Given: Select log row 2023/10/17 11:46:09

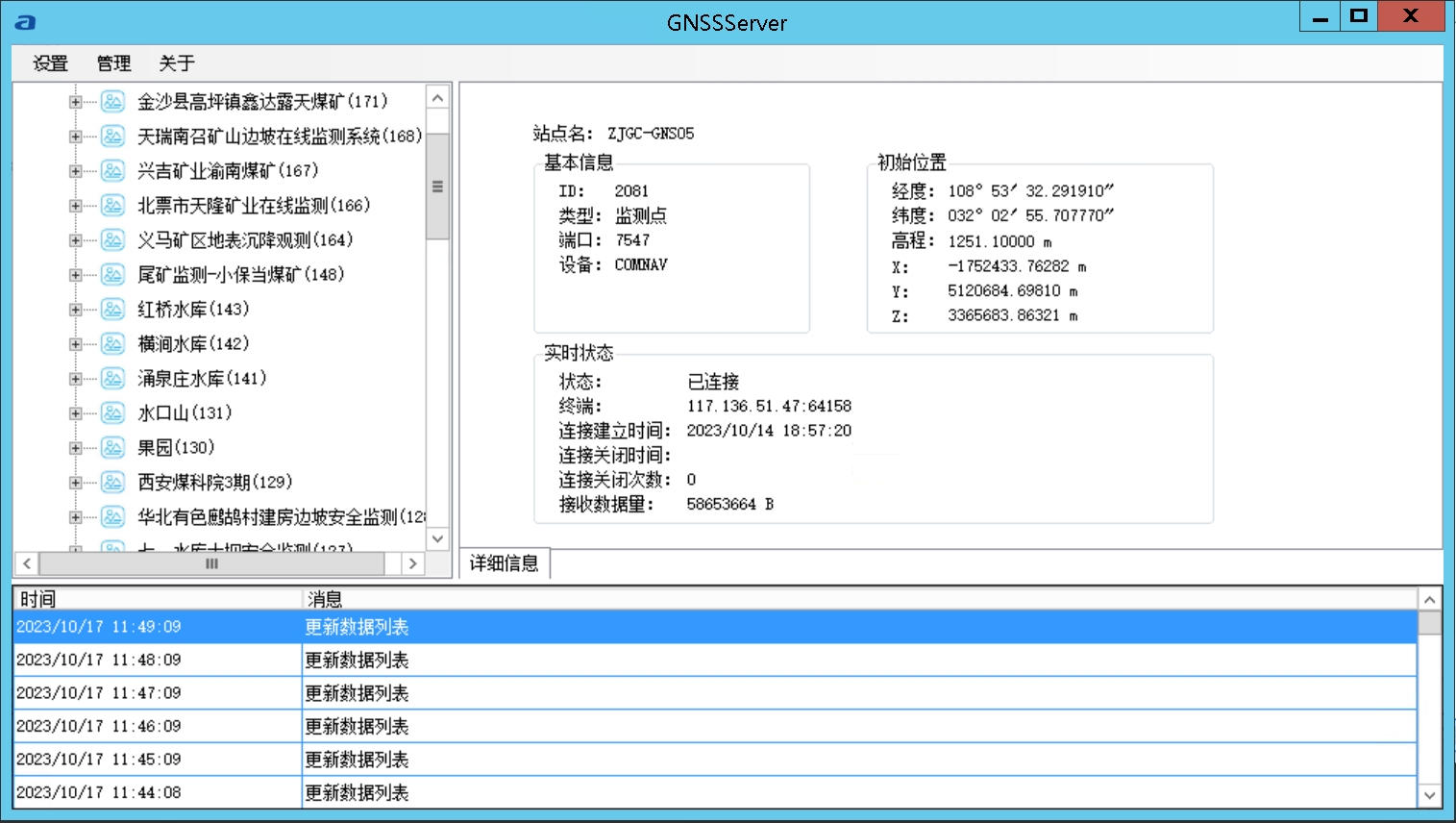Looking at the screenshot, I should click(x=716, y=727).
